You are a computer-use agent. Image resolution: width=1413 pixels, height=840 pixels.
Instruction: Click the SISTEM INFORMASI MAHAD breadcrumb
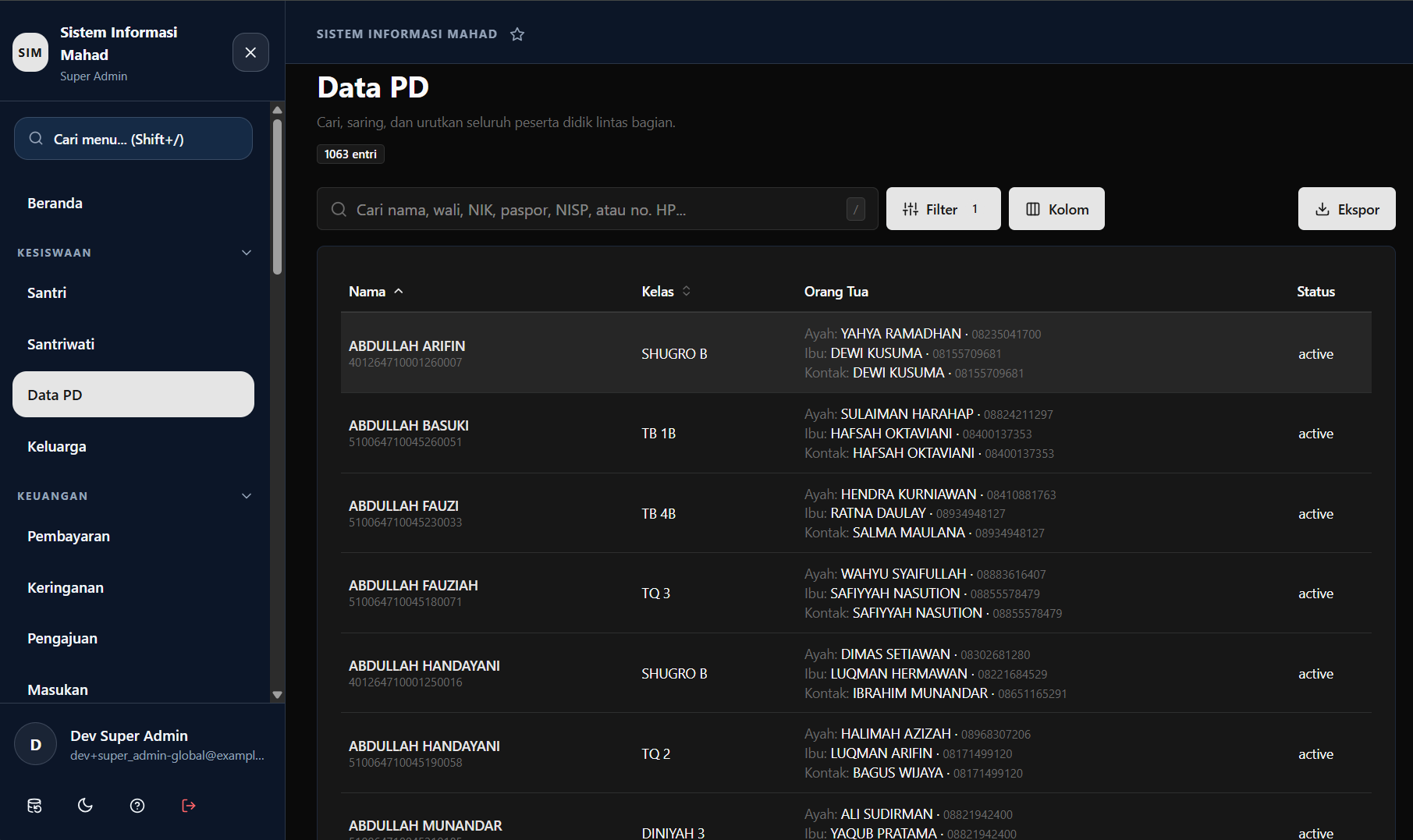click(x=407, y=34)
